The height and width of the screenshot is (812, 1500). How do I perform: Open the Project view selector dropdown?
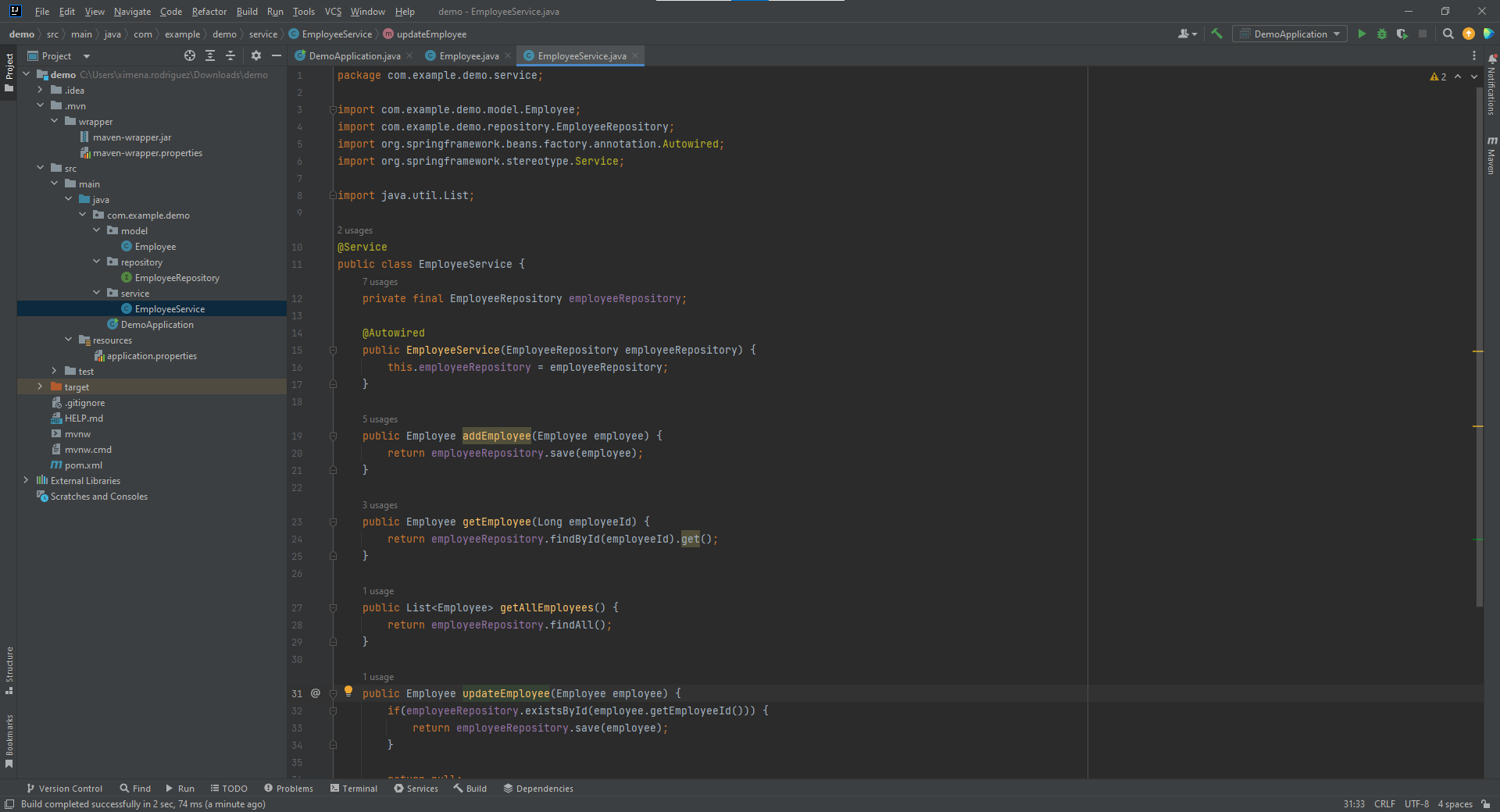point(59,55)
